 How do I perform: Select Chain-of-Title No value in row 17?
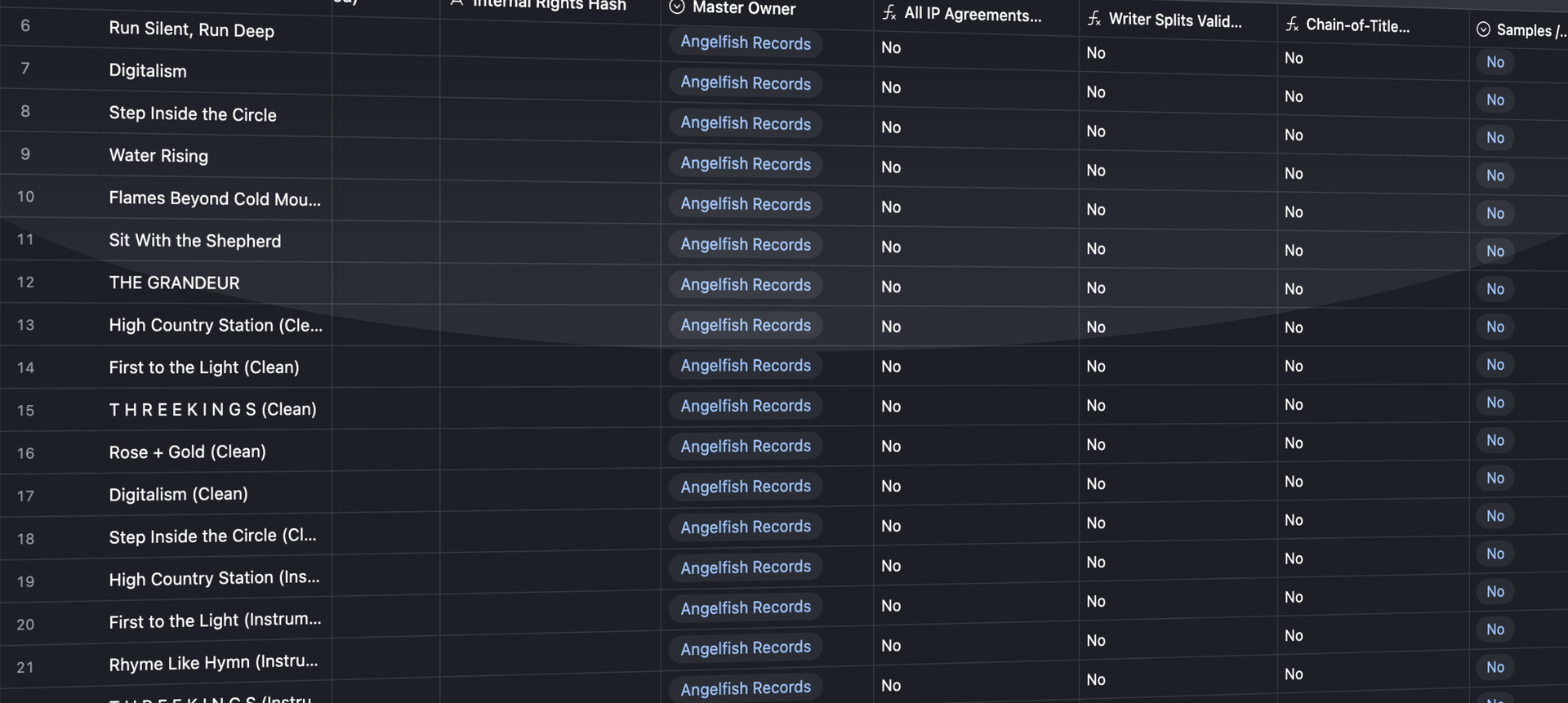(1294, 482)
